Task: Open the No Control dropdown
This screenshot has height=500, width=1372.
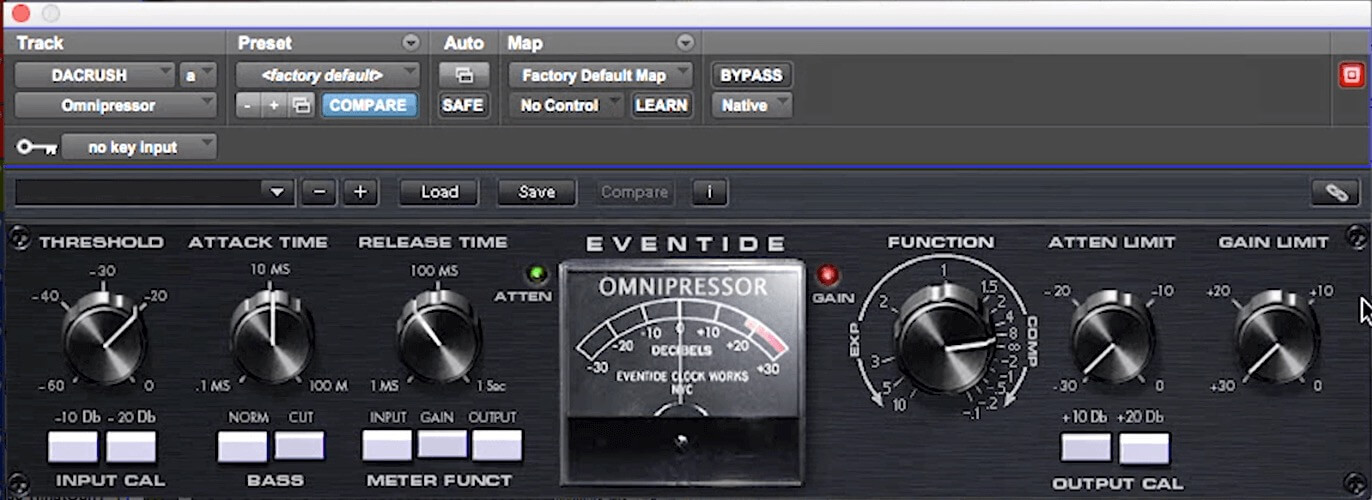Action: coord(566,105)
